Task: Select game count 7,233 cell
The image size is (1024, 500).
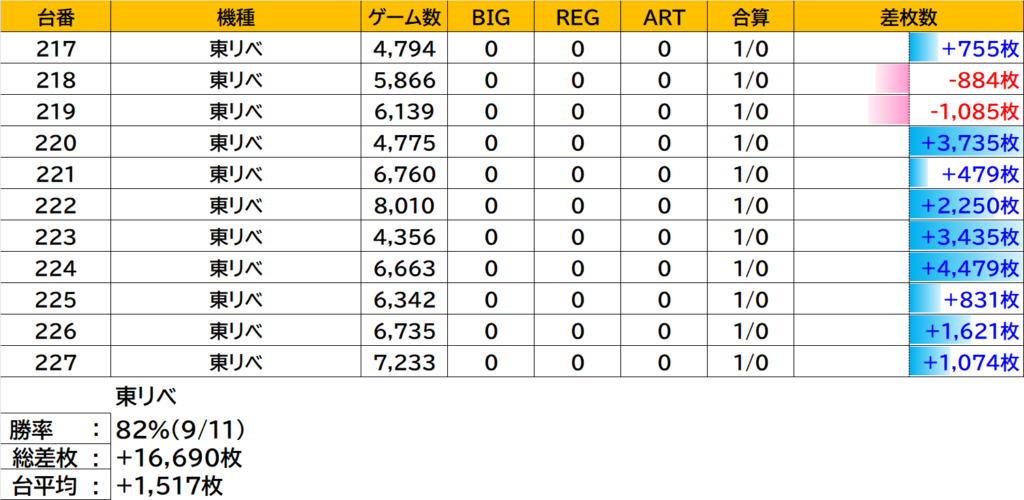Action: [x=403, y=360]
